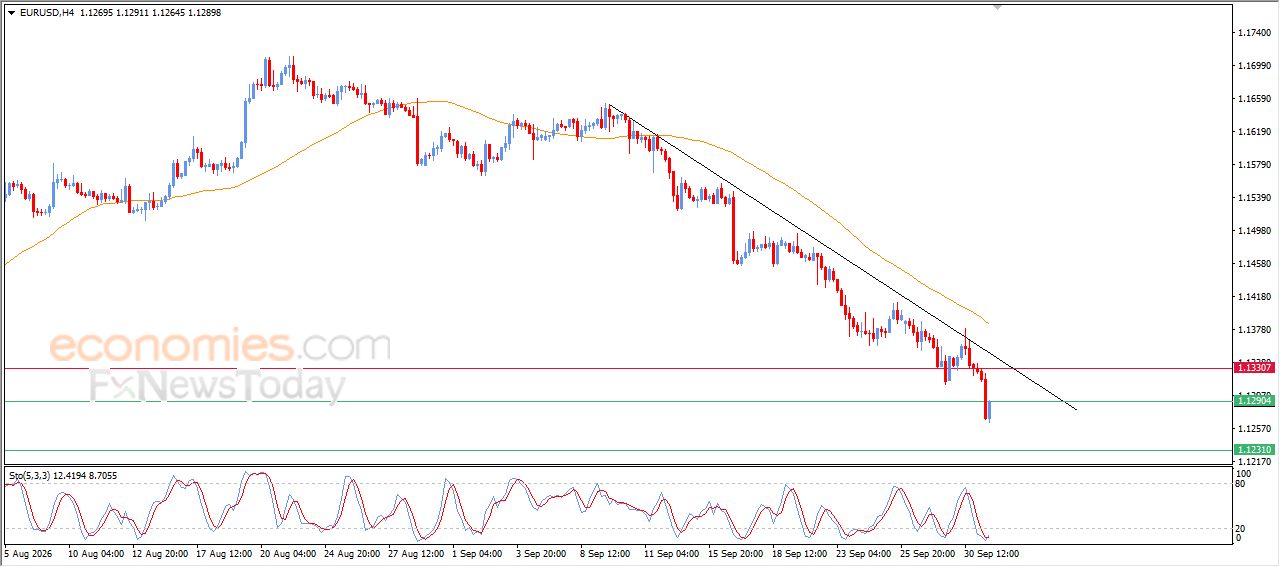The width and height of the screenshot is (1280, 567).
Task: Click the triangle arrow before EURUSD,H4 title
Action: 11,13
